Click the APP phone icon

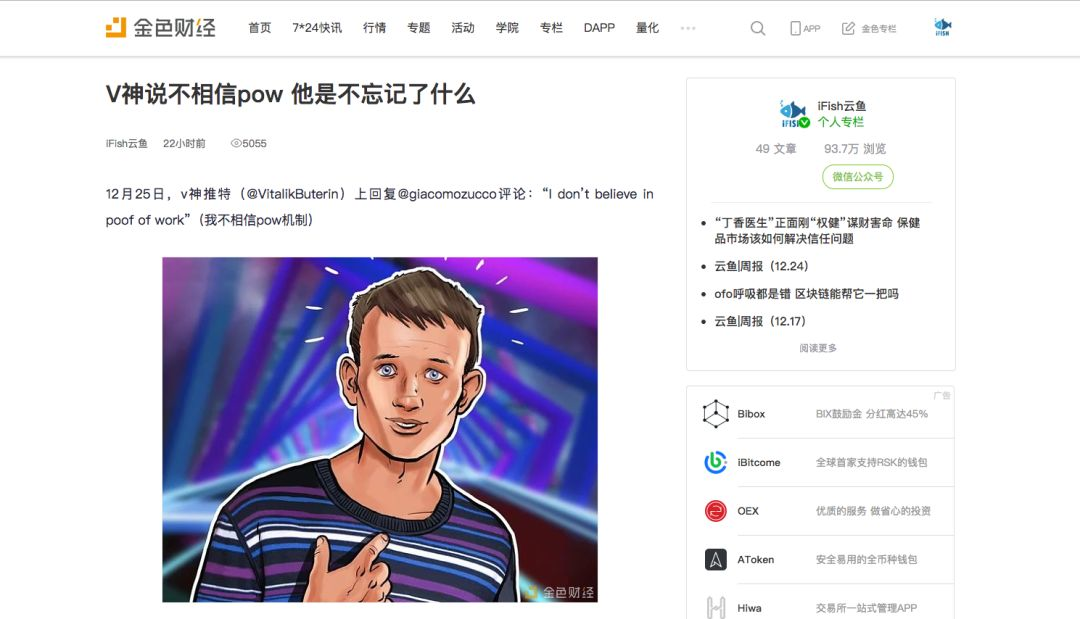795,28
